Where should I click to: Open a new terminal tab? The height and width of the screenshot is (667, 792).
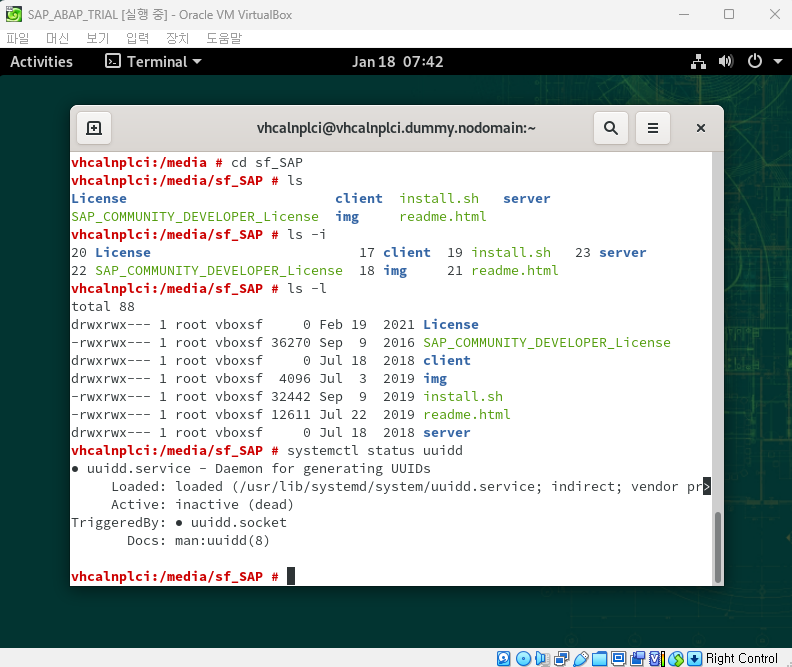tap(94, 128)
